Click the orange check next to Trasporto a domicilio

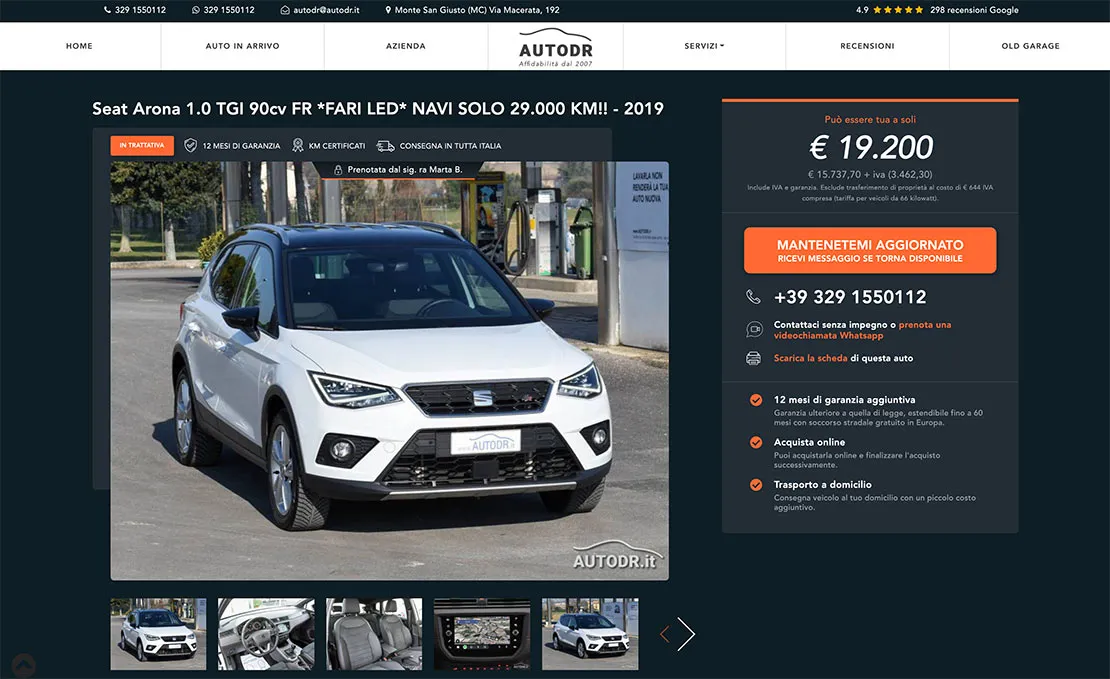[756, 485]
